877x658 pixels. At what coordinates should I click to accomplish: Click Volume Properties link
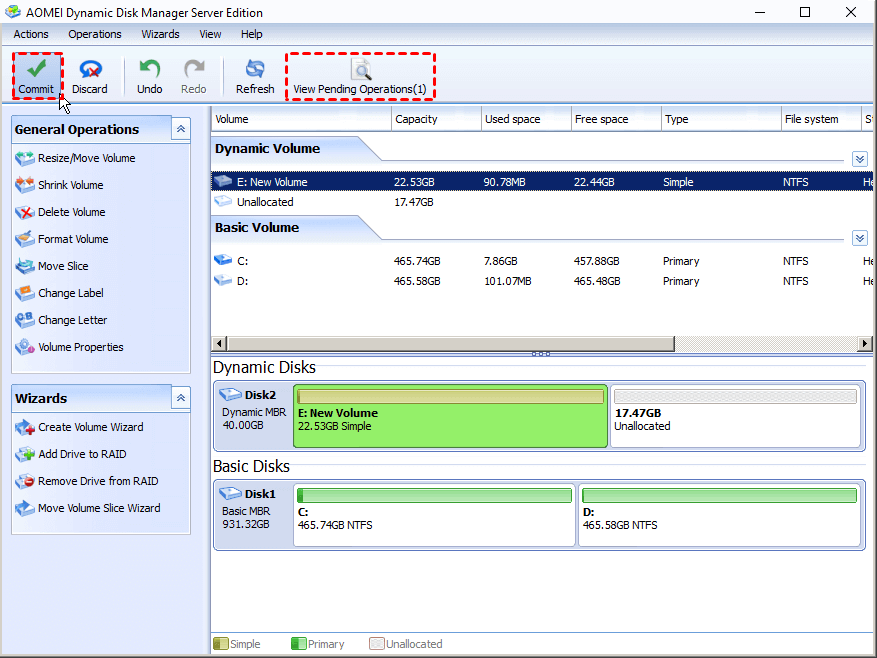coord(80,347)
